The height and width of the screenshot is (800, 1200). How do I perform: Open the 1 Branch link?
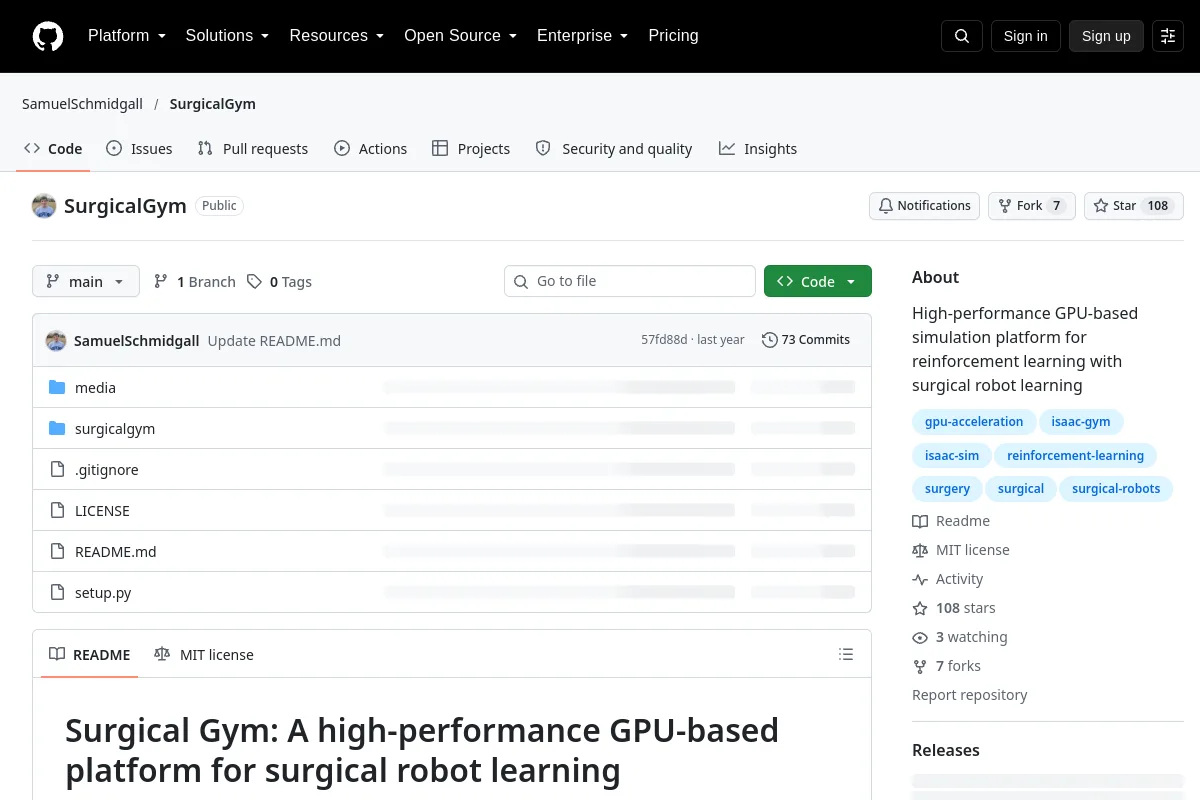(x=195, y=282)
